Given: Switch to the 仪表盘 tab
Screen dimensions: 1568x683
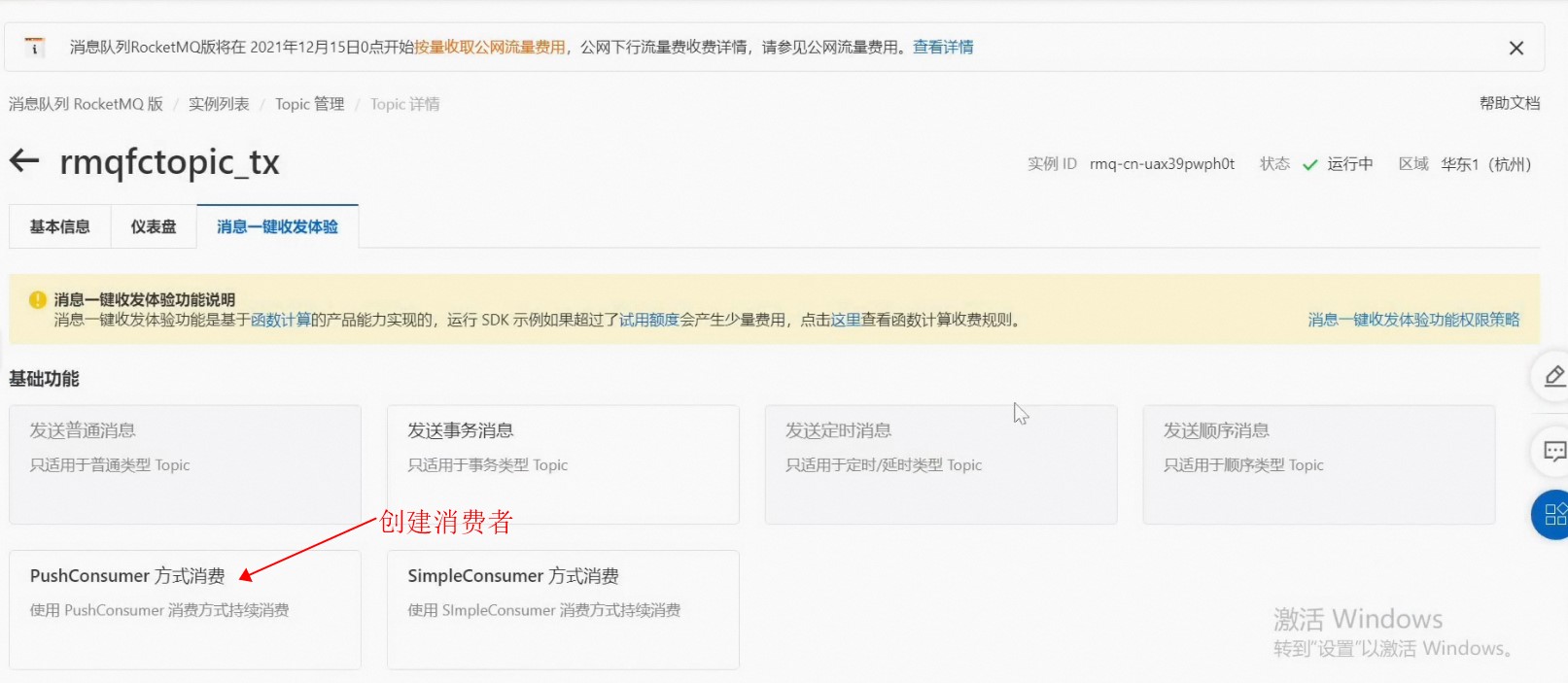Looking at the screenshot, I should point(154,226).
